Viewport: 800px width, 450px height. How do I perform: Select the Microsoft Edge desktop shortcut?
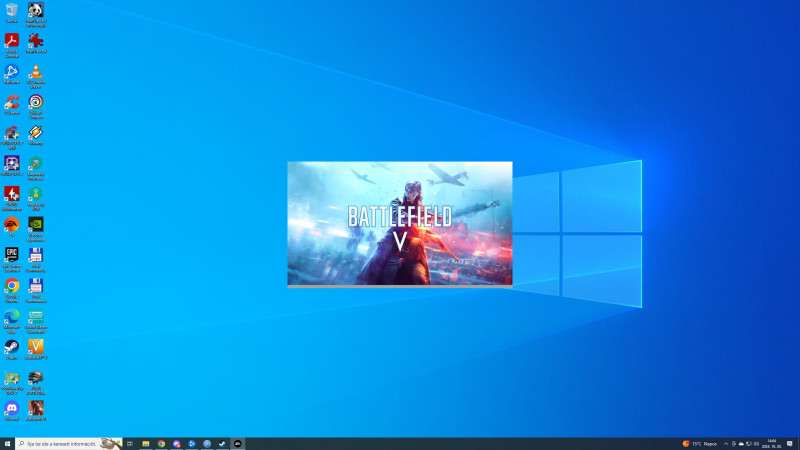[12, 320]
